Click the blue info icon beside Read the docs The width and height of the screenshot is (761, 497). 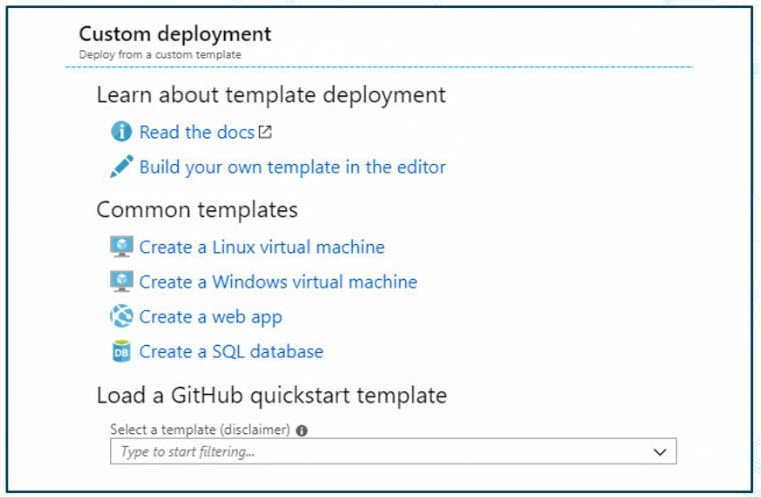(x=121, y=132)
